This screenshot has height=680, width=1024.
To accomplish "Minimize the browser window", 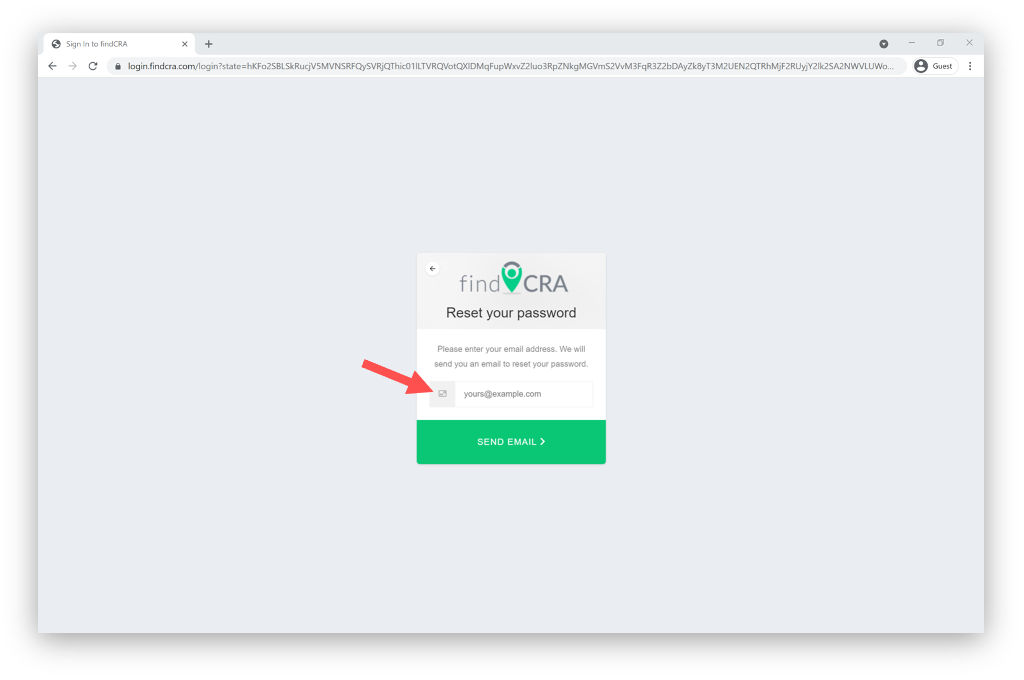I will pyautogui.click(x=912, y=43).
